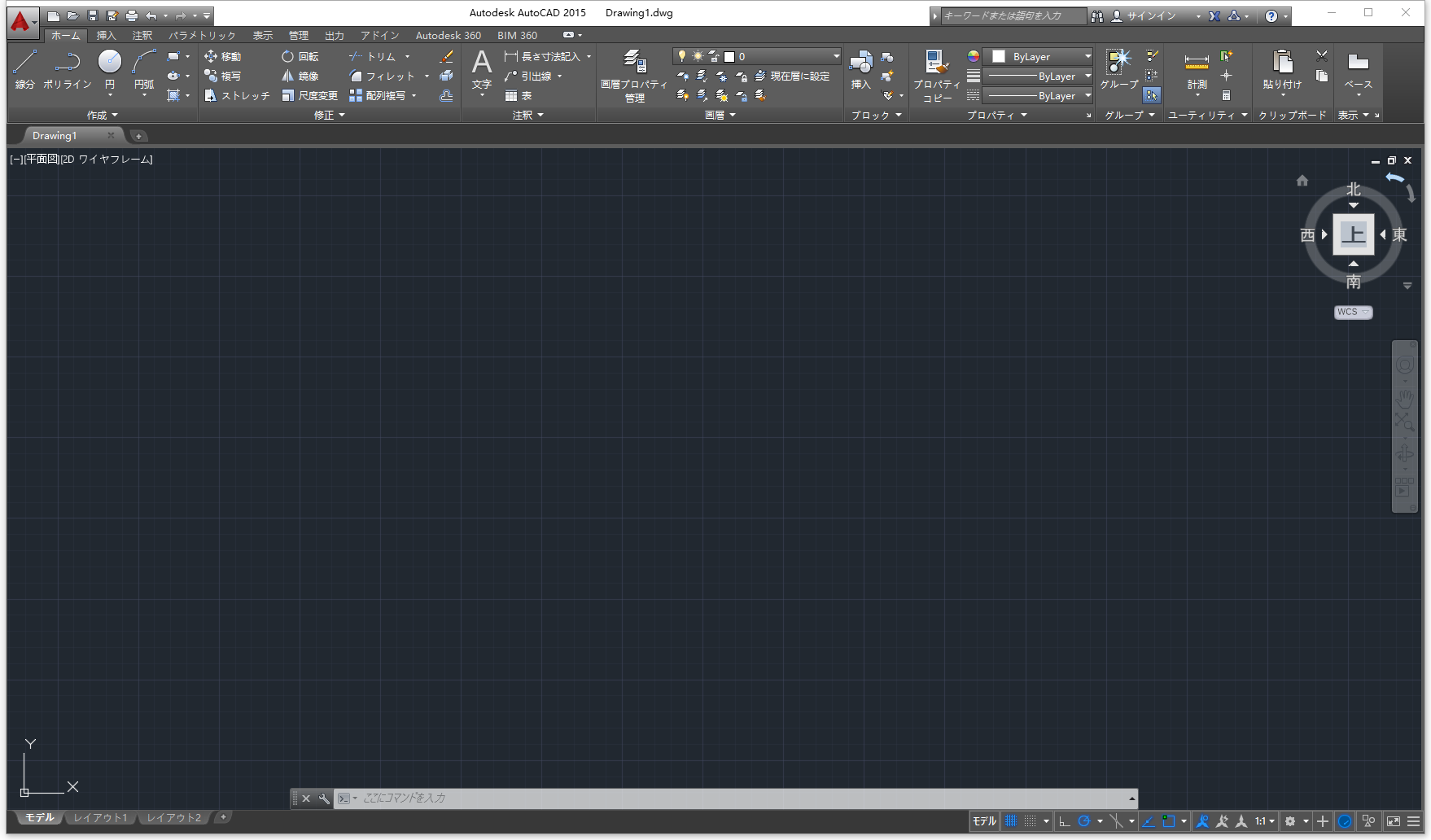
Task: Click the keyword search field in title bar
Action: pyautogui.click(x=1013, y=15)
